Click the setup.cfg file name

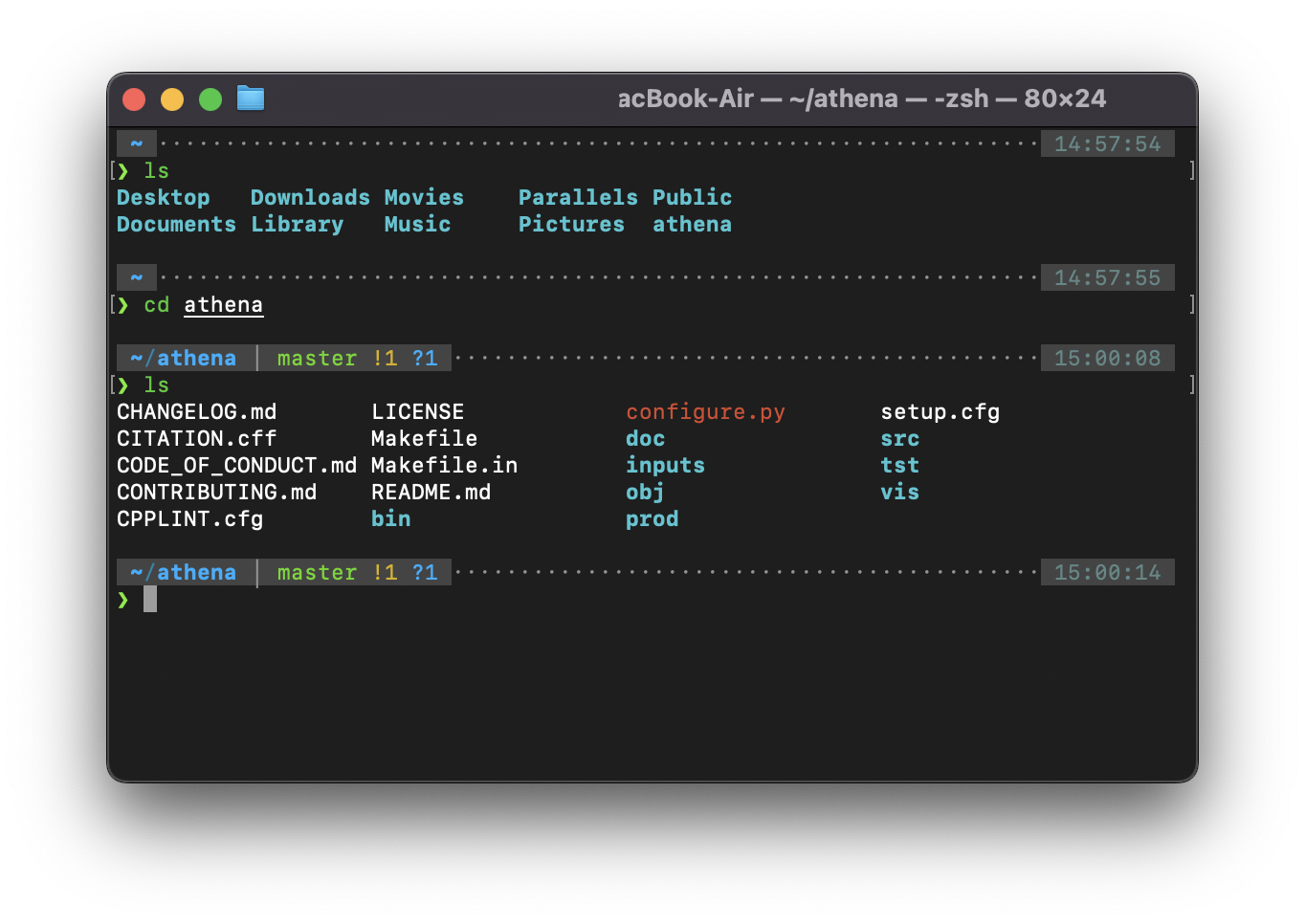[940, 412]
